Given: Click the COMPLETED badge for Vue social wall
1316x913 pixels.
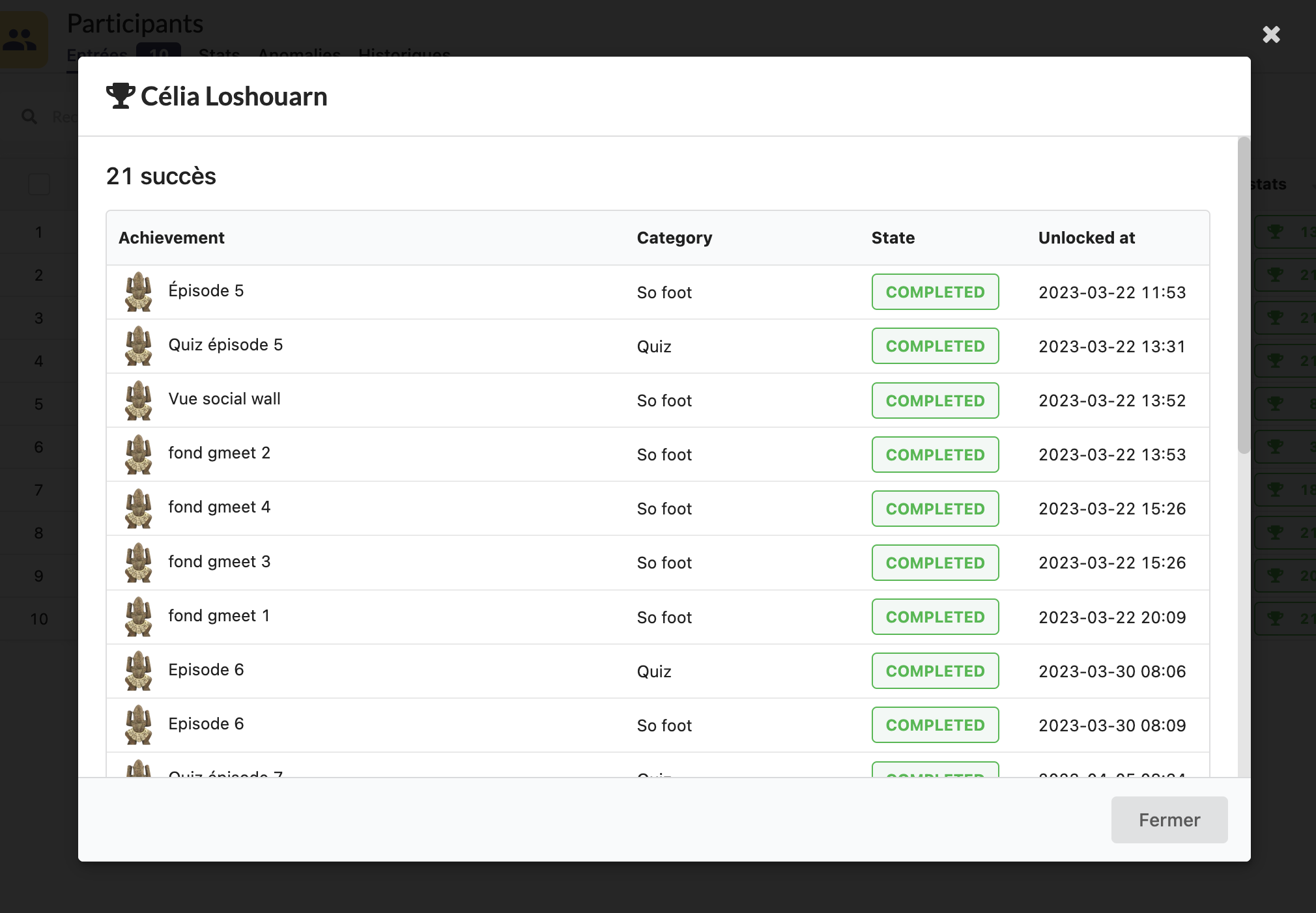Looking at the screenshot, I should tap(935, 400).
